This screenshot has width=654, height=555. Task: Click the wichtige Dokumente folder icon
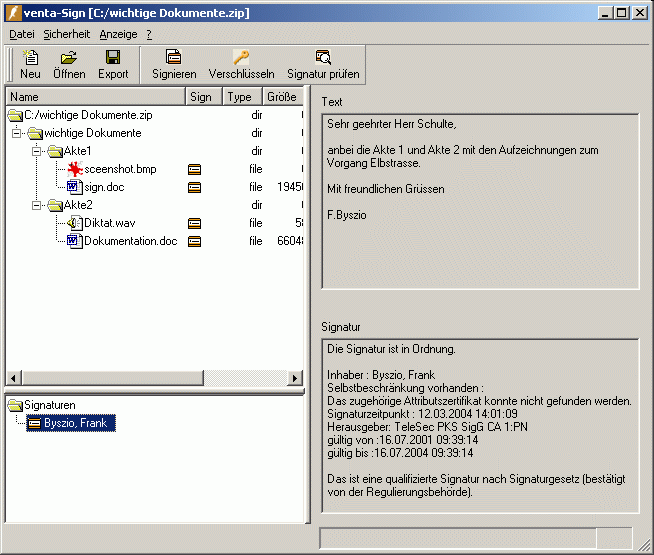pos(35,133)
